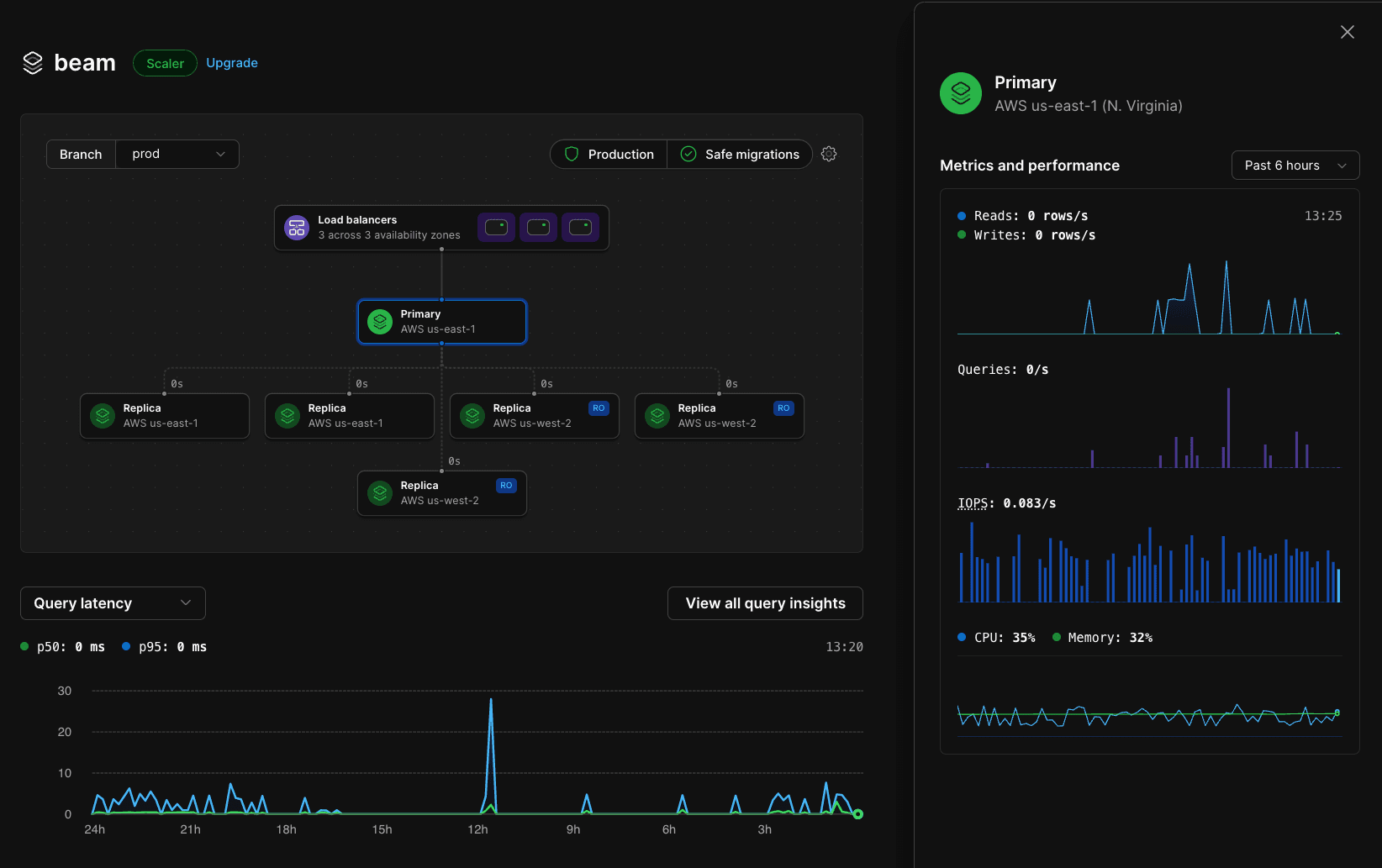1382x868 pixels.
Task: Click the Branch label
Action: (x=81, y=154)
